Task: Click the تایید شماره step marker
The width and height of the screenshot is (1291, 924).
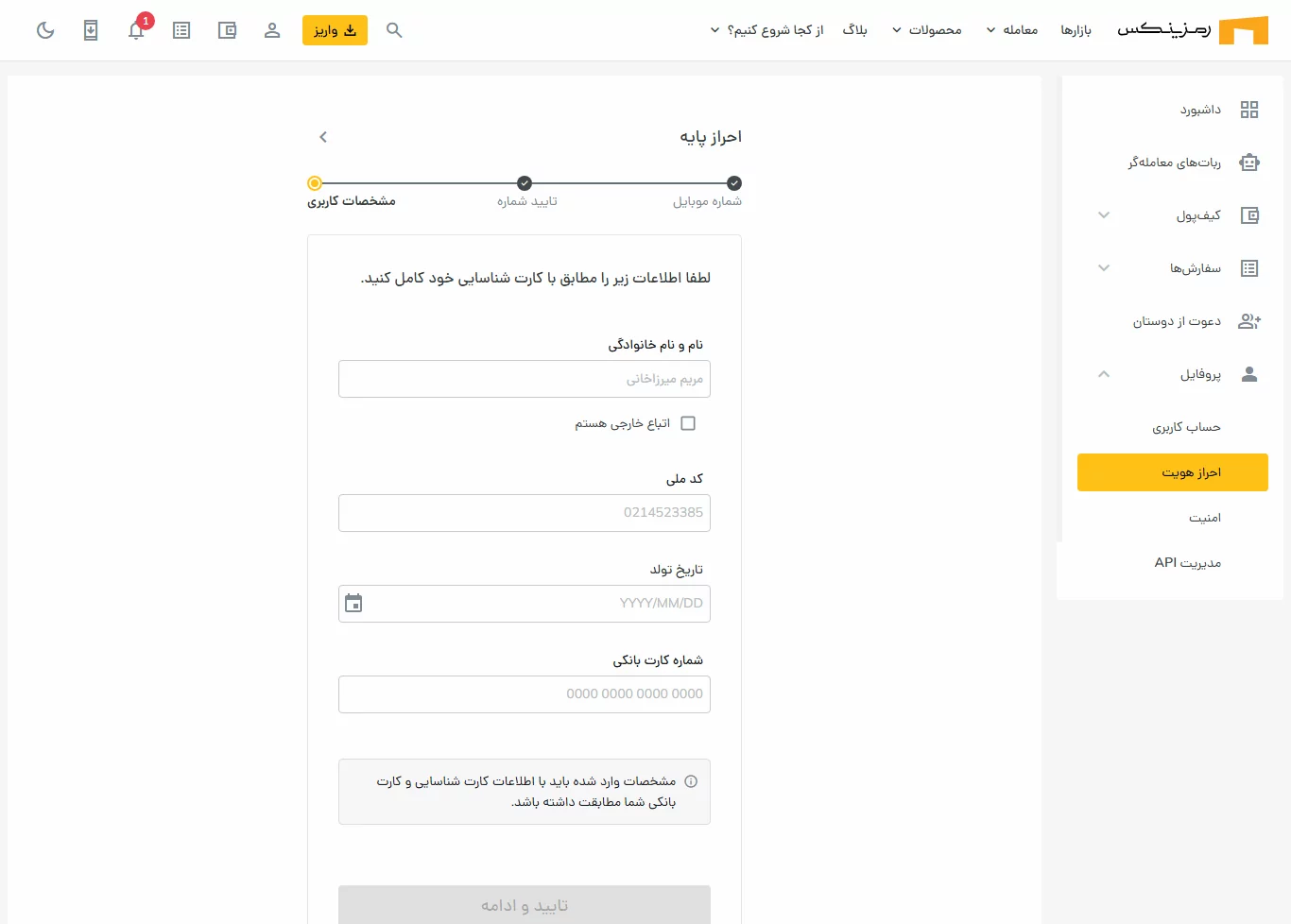Action: [525, 183]
